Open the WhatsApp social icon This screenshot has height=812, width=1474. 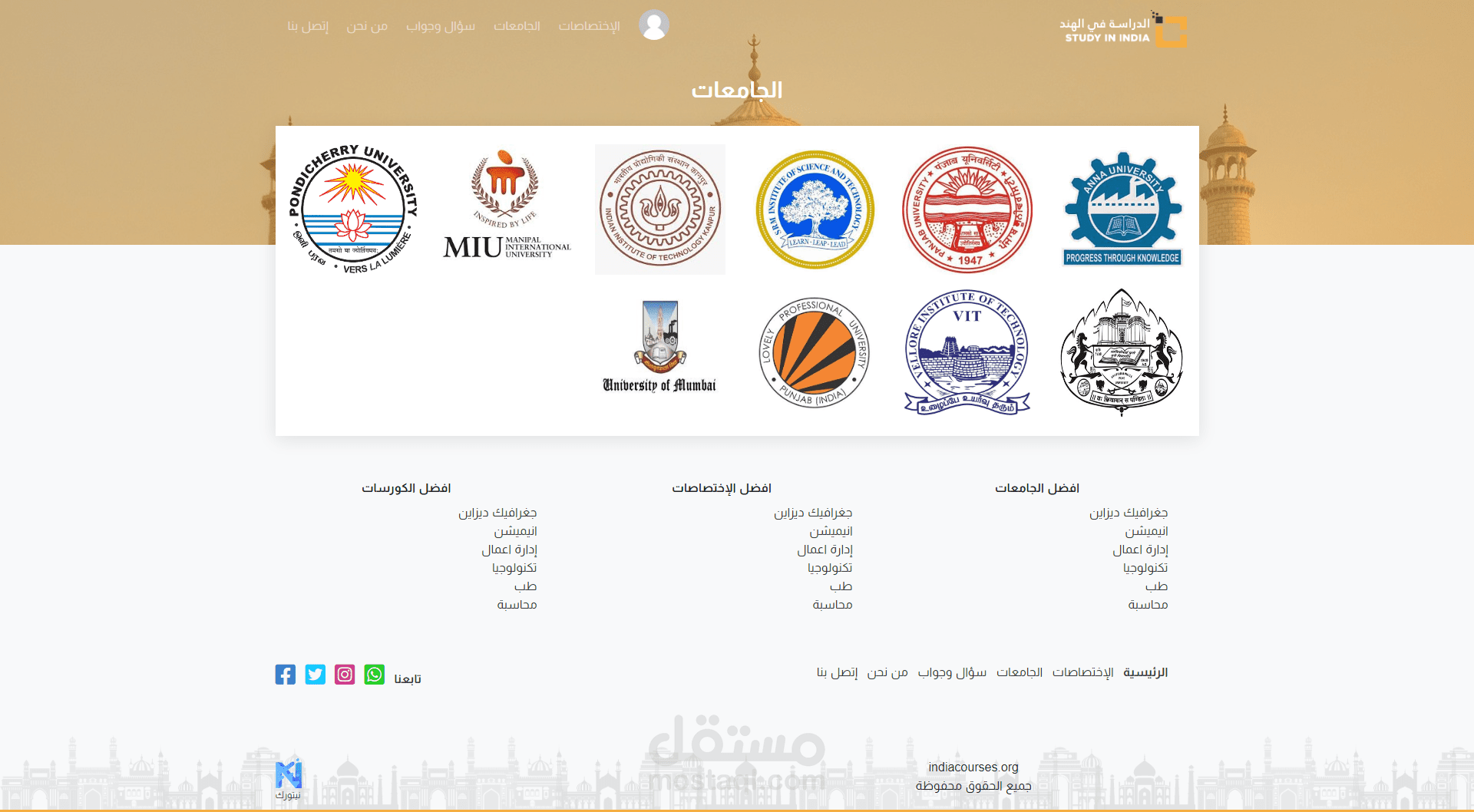pyautogui.click(x=375, y=675)
